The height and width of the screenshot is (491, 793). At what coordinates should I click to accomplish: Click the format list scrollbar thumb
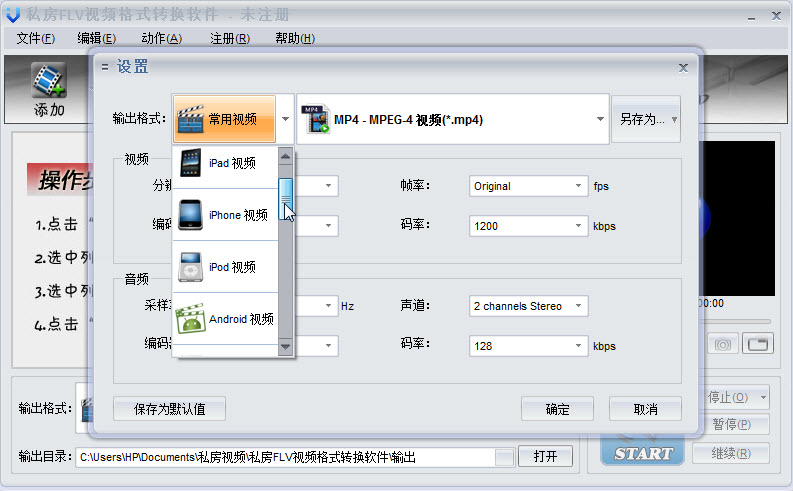[x=285, y=198]
